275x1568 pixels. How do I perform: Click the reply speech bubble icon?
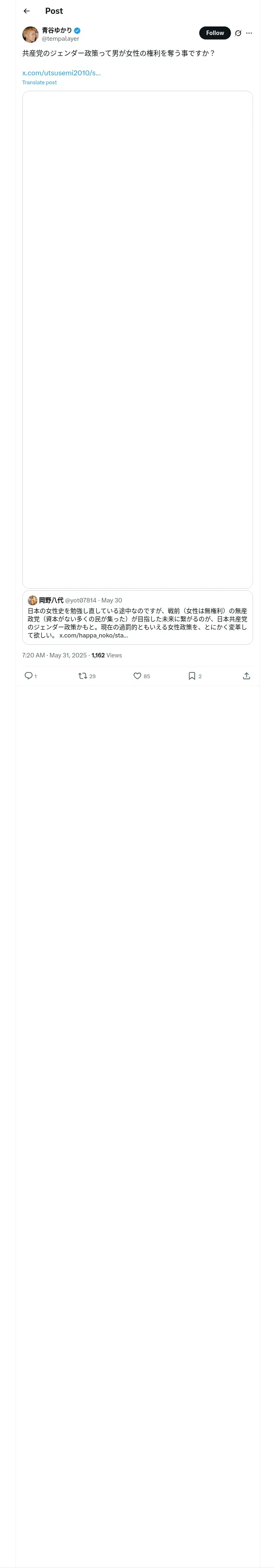(x=28, y=676)
